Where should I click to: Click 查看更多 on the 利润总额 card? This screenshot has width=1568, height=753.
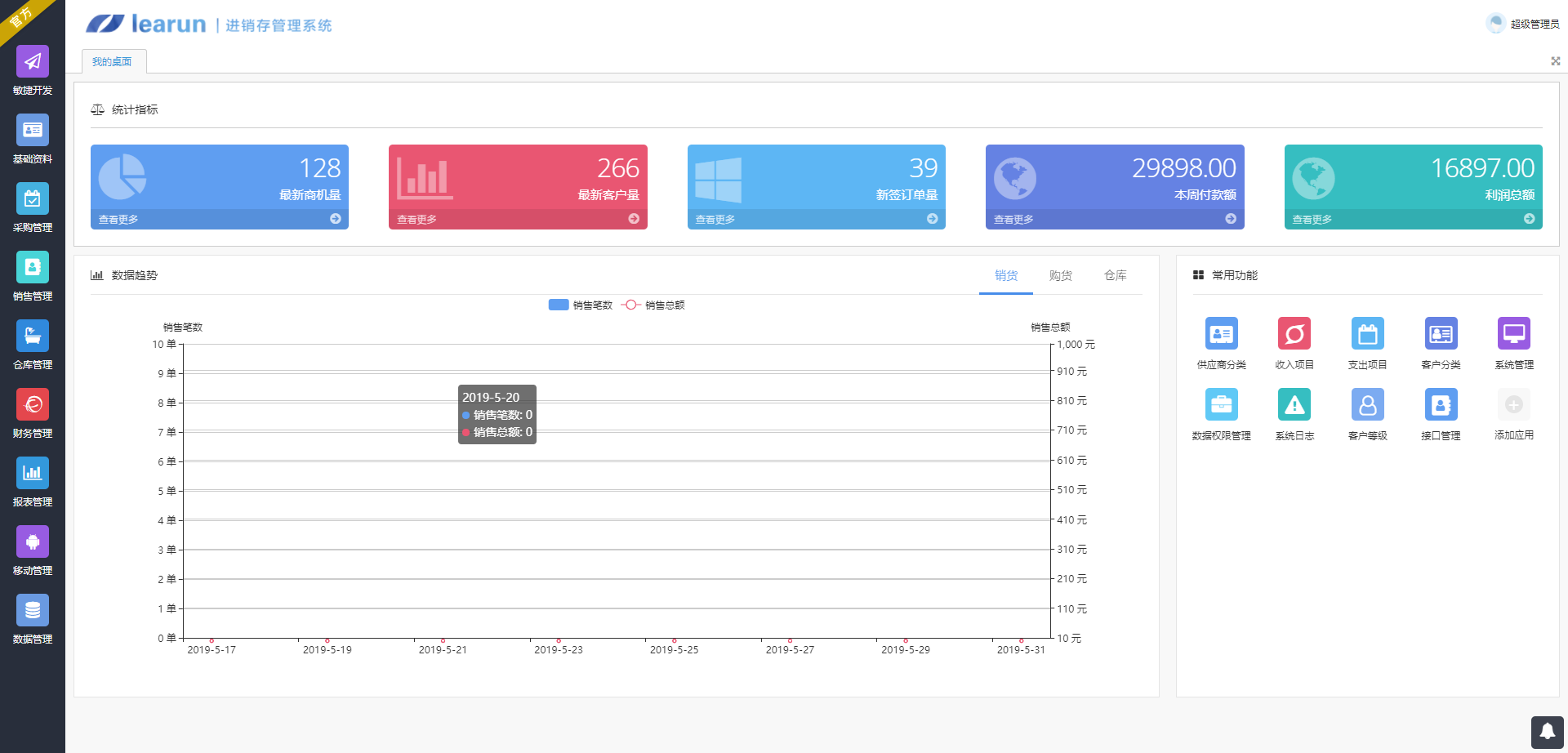point(1312,220)
